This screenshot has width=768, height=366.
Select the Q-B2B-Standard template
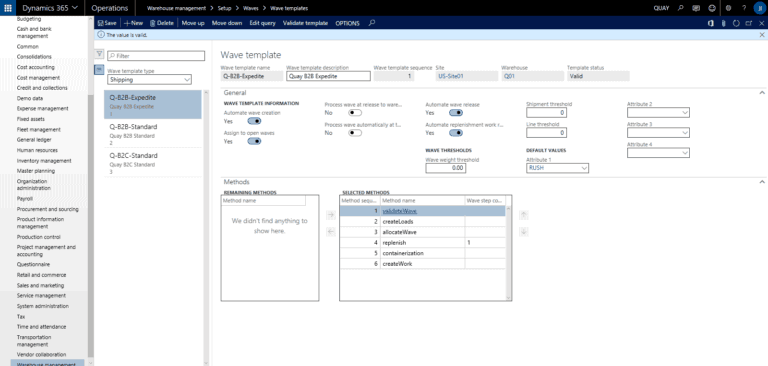(152, 133)
